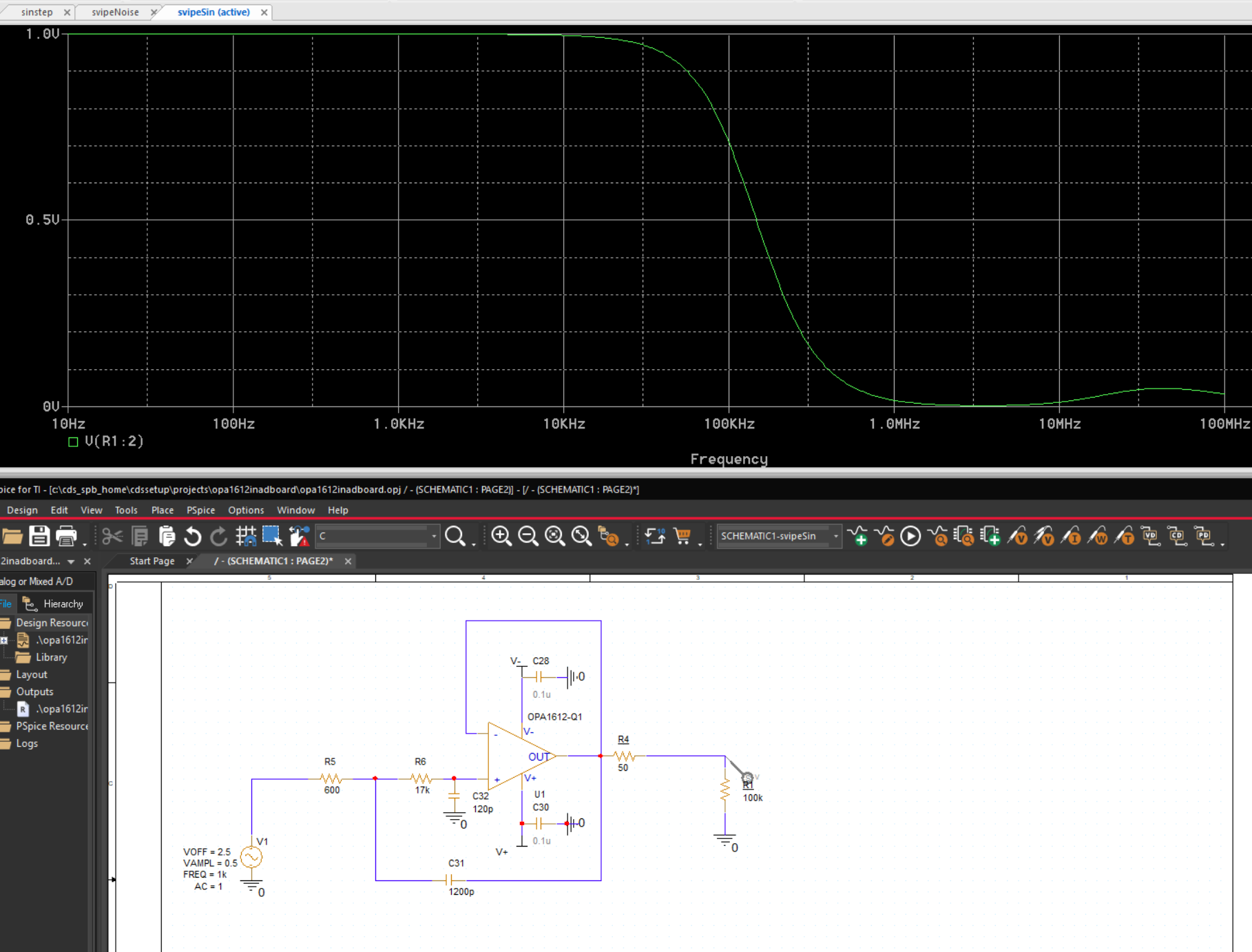
Task: Open the Options menu
Action: (x=246, y=510)
